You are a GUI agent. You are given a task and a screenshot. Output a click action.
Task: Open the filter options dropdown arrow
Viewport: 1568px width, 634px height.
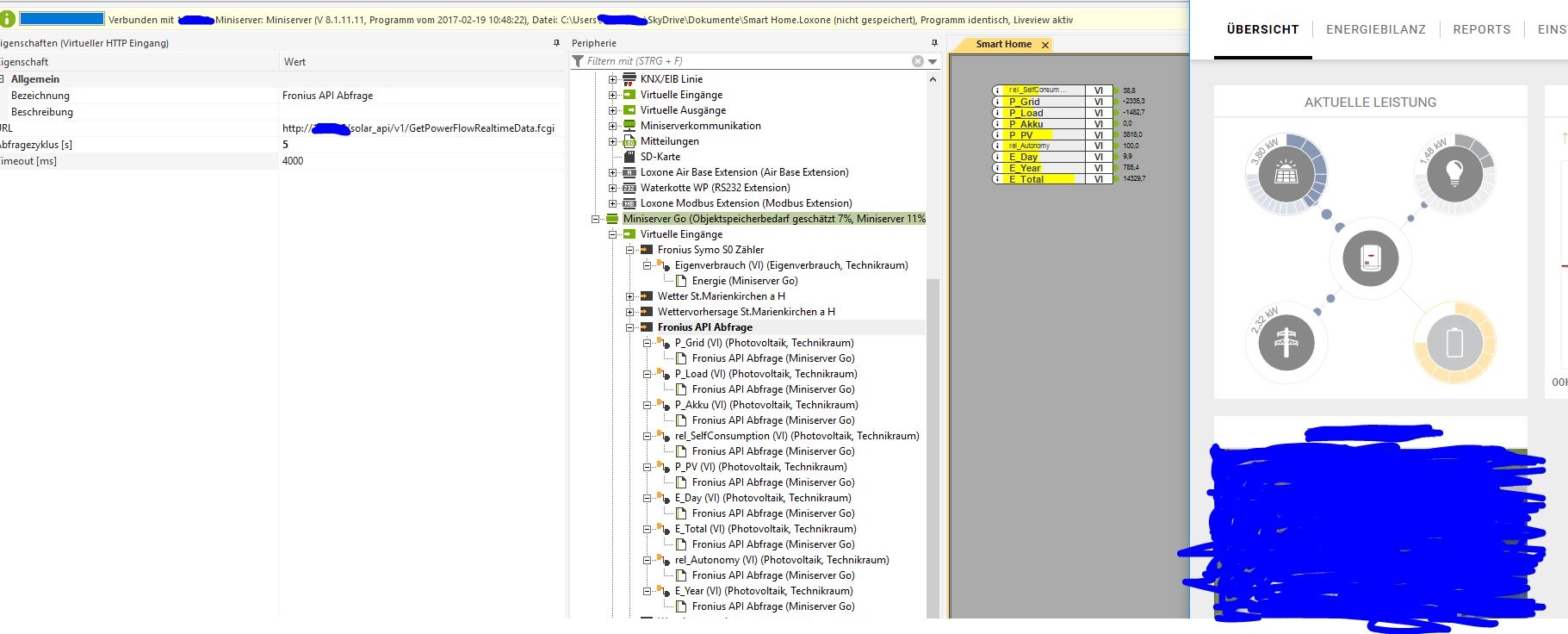pos(933,62)
